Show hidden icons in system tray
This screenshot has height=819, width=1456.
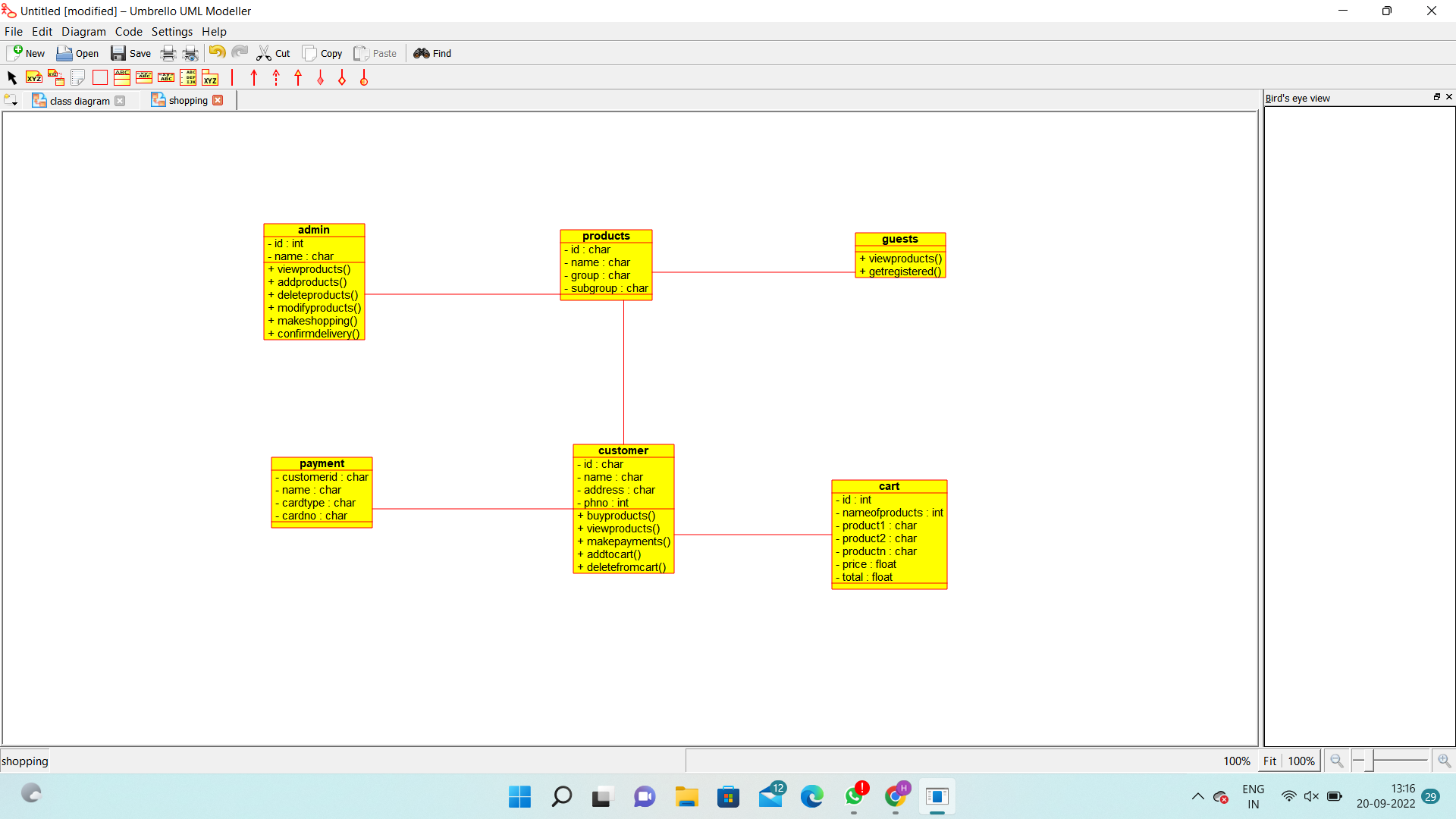(x=1197, y=796)
